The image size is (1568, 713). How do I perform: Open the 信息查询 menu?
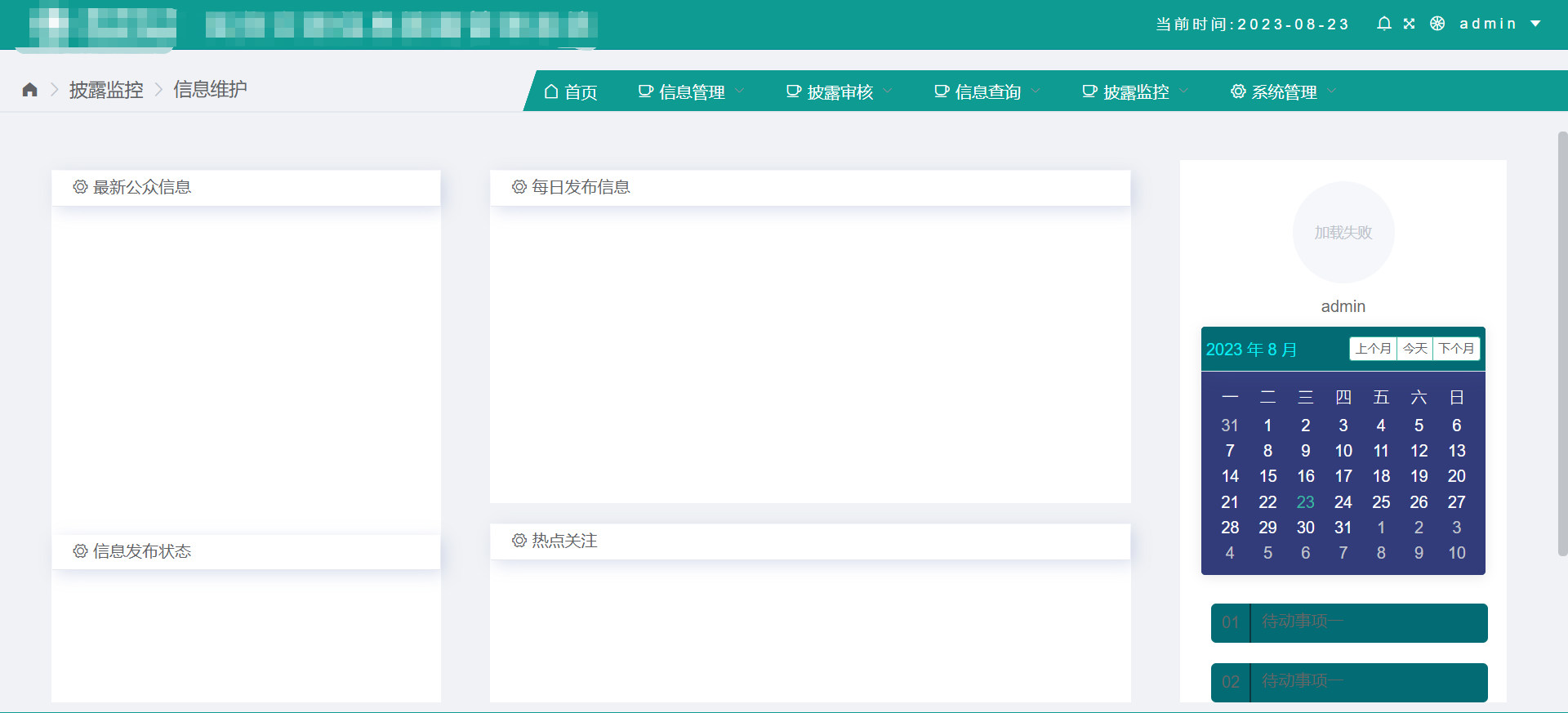click(x=987, y=91)
